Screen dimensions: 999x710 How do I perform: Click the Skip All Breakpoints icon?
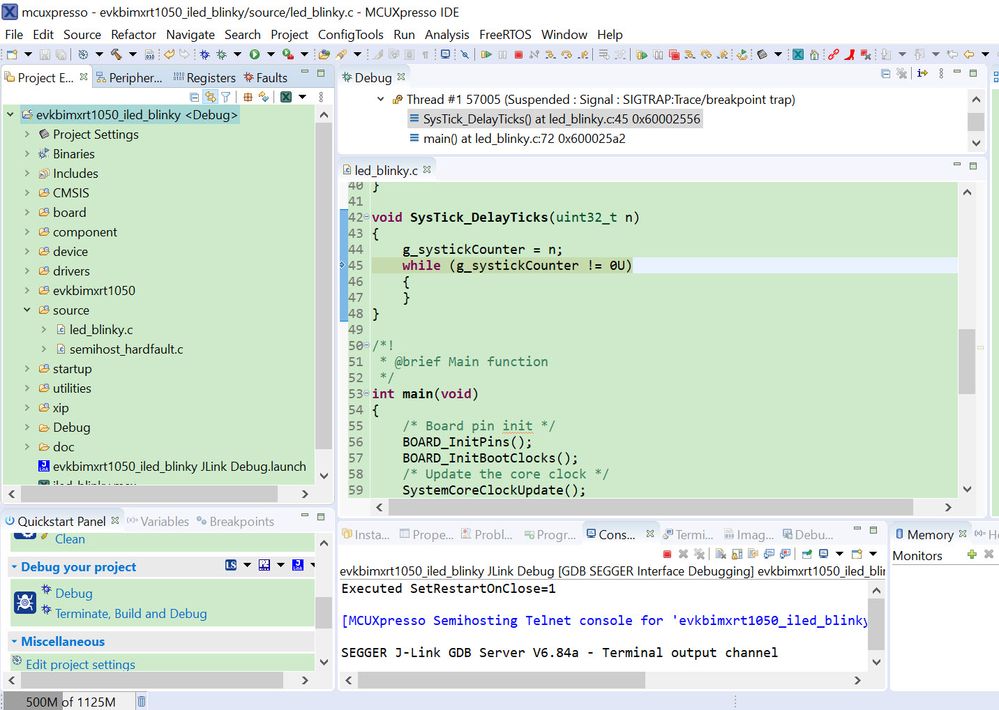pyautogui.click(x=465, y=54)
